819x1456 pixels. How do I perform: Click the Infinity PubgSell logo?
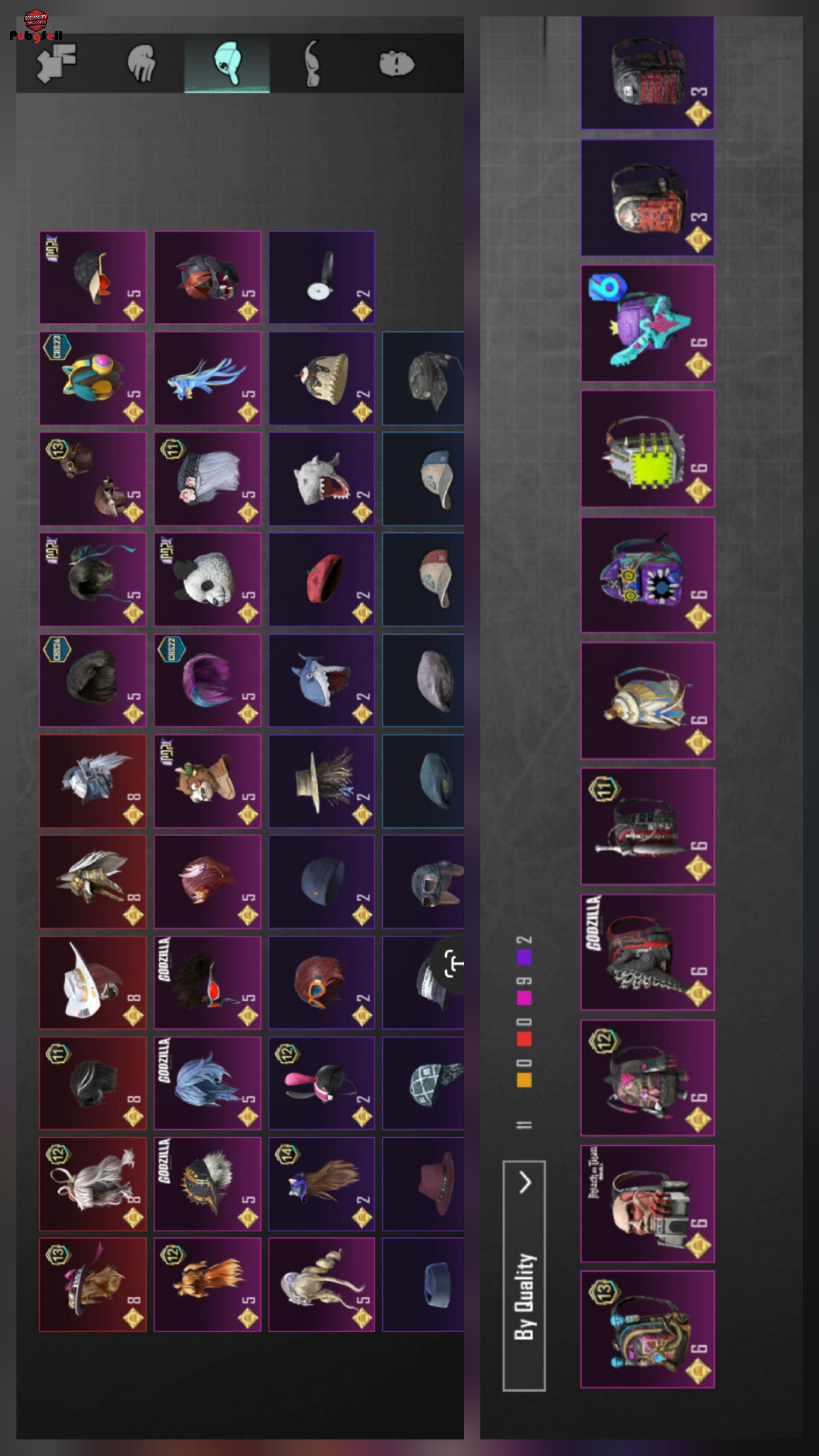[36, 26]
